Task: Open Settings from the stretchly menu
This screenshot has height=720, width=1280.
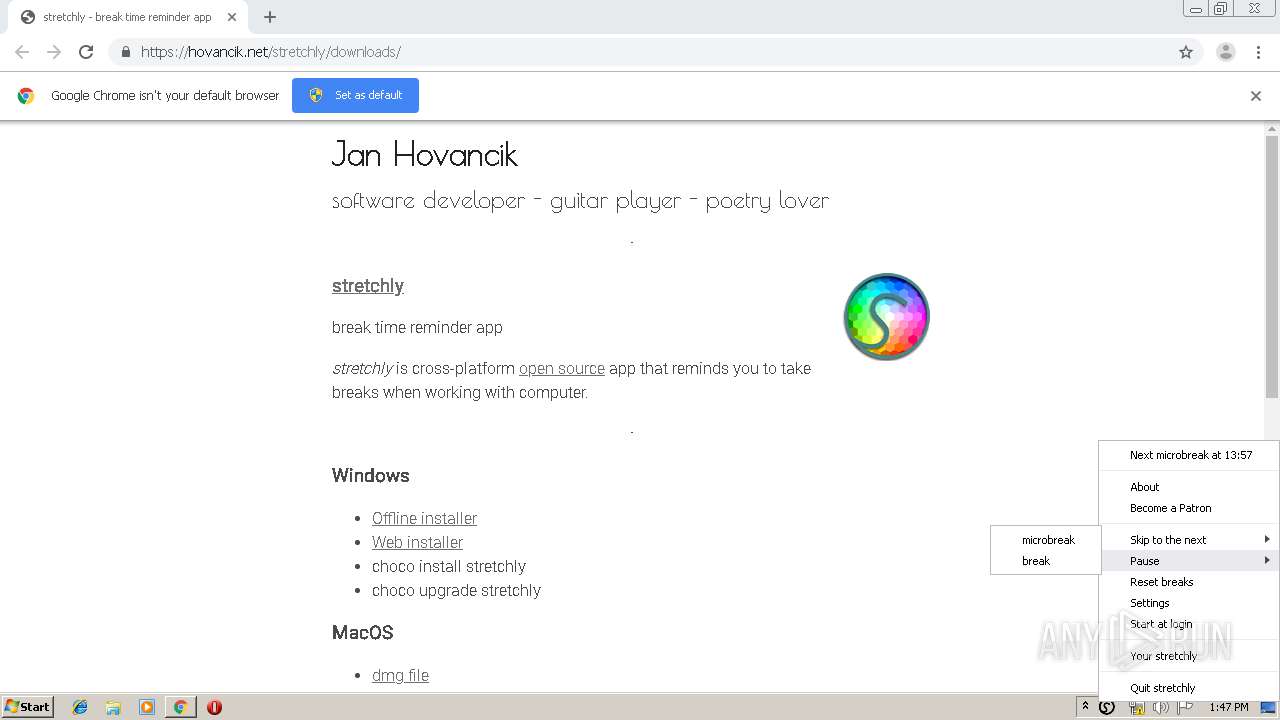Action: (x=1189, y=603)
